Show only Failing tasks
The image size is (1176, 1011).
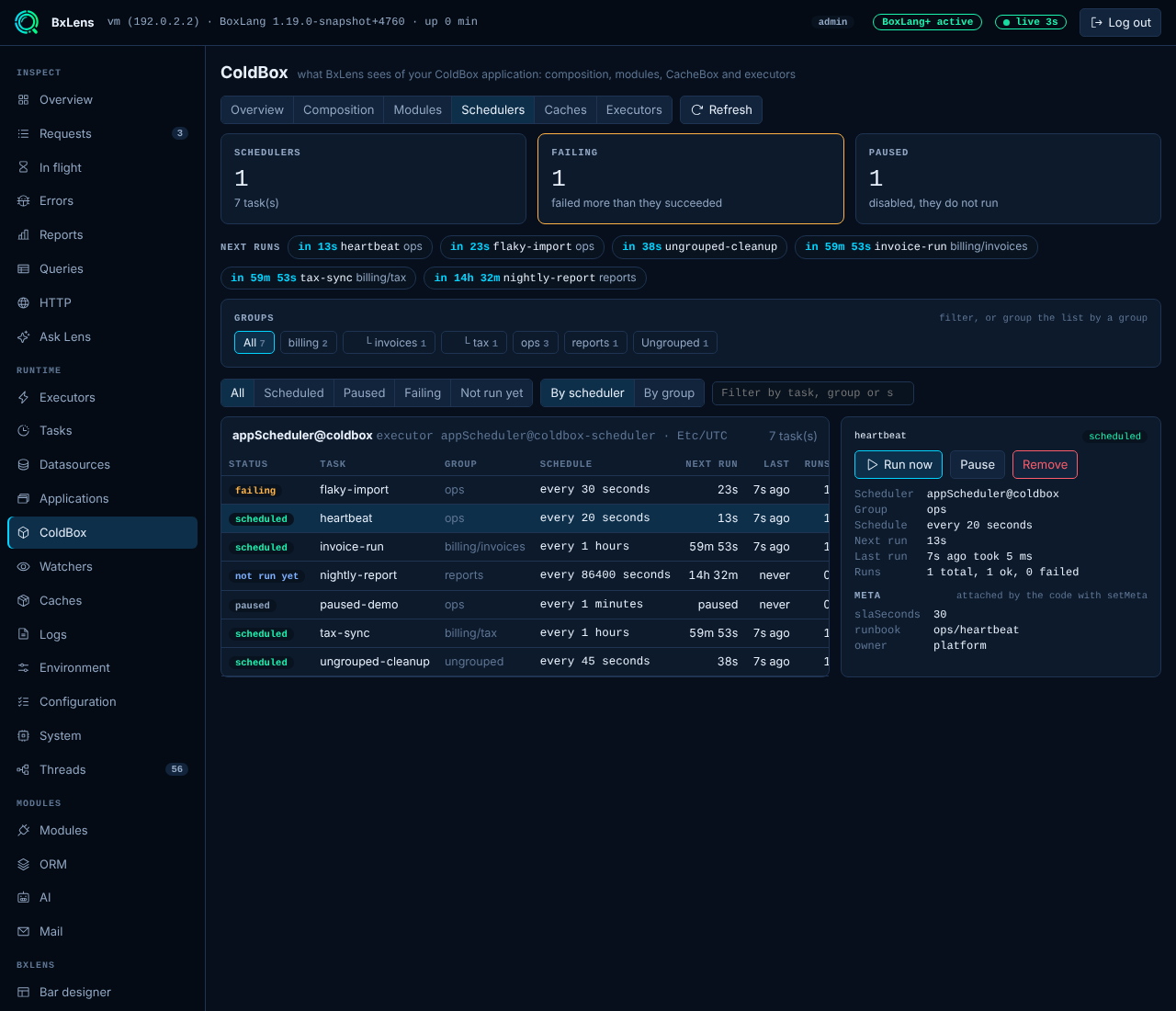click(x=423, y=393)
